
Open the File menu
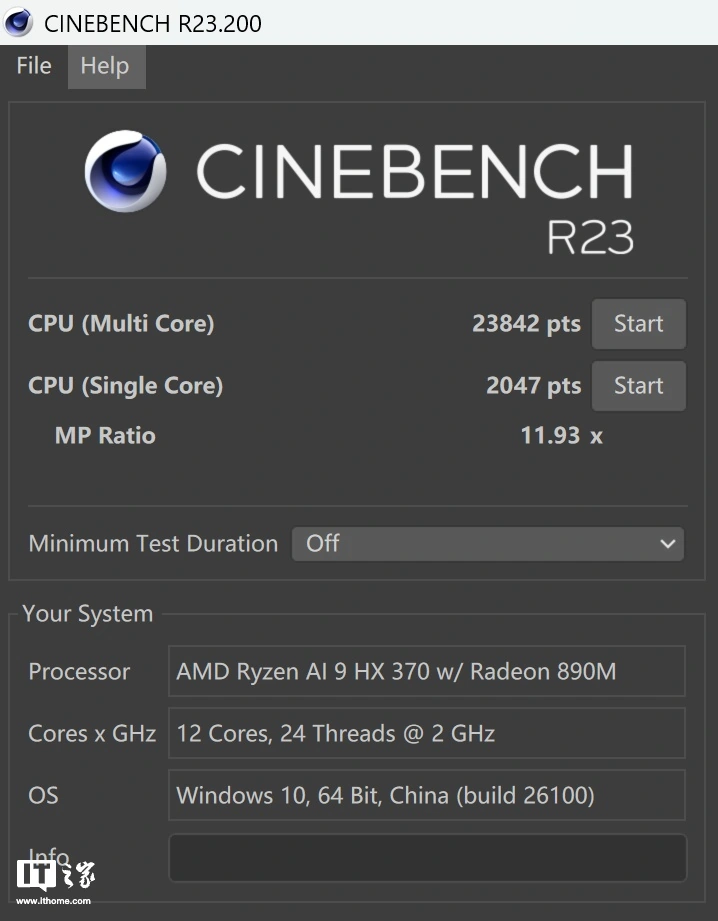[34, 66]
